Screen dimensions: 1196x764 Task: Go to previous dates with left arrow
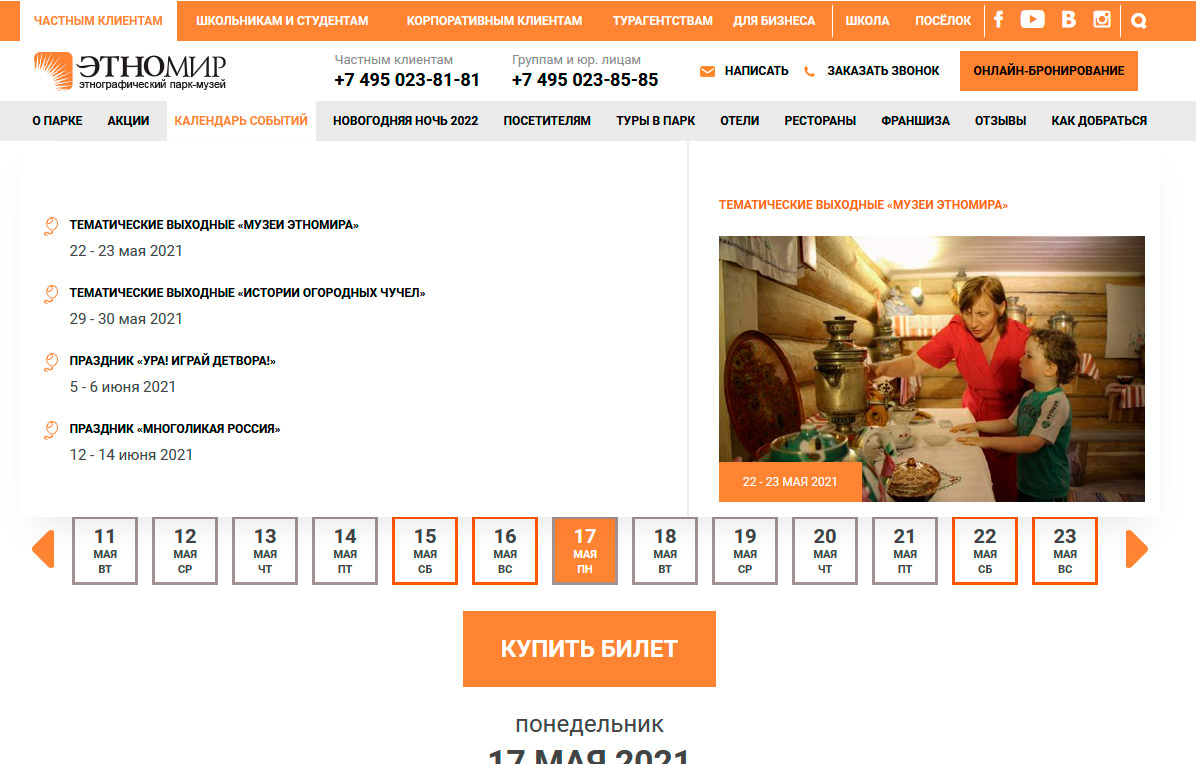tap(43, 549)
